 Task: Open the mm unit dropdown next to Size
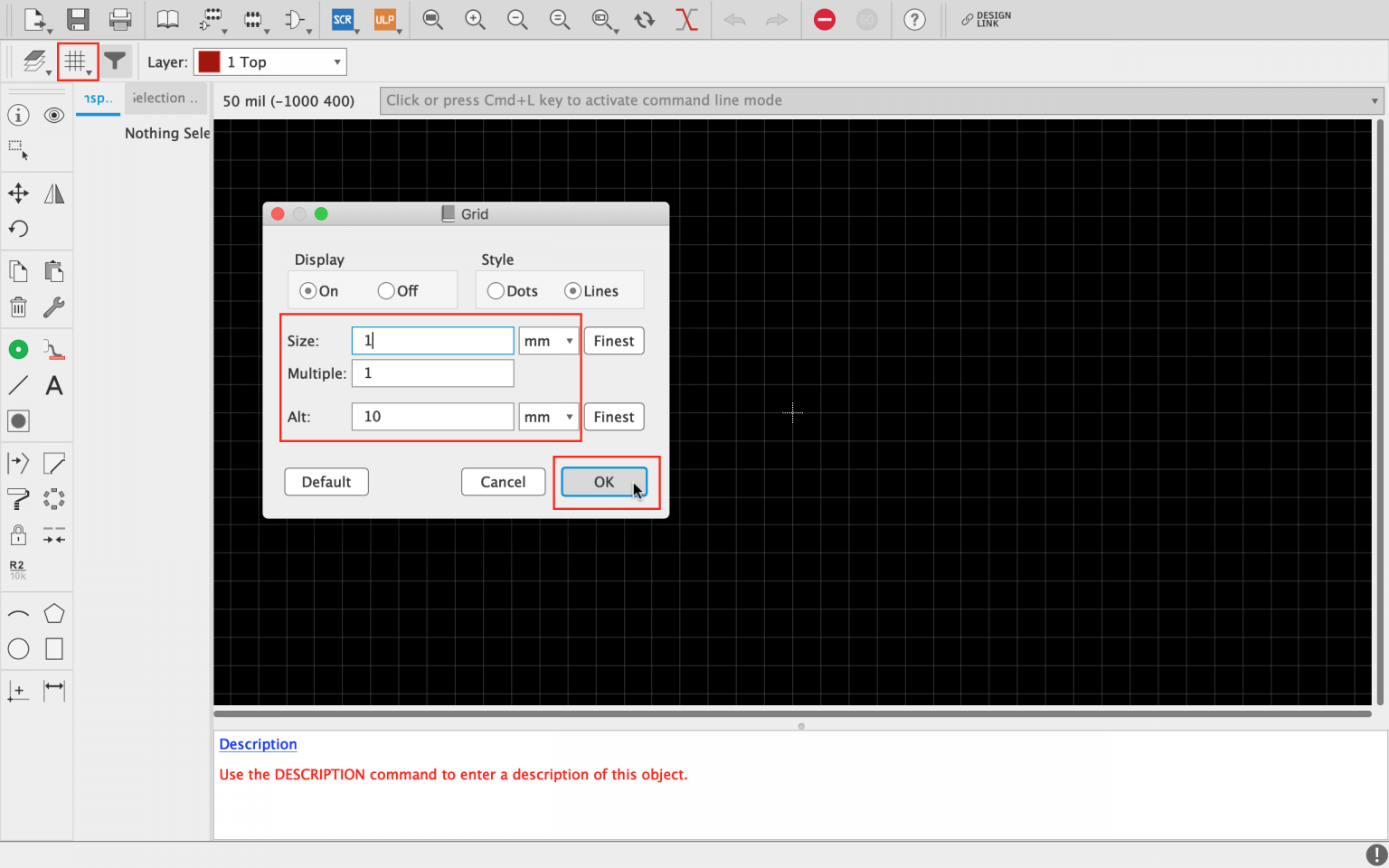click(547, 341)
